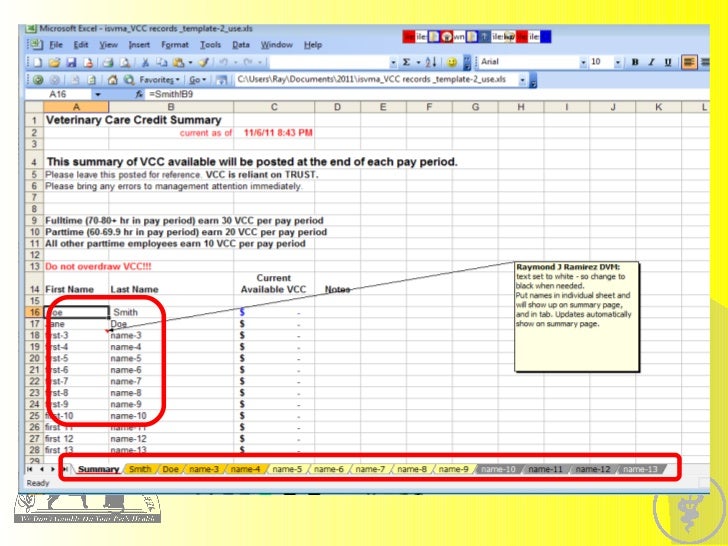The height and width of the screenshot is (546, 728).
Task: Click the first sheet navigation arrow
Action: click(30, 469)
